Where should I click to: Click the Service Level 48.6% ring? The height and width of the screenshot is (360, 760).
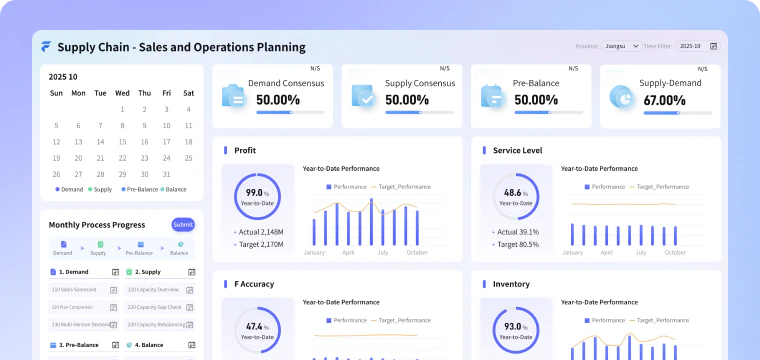coord(516,197)
